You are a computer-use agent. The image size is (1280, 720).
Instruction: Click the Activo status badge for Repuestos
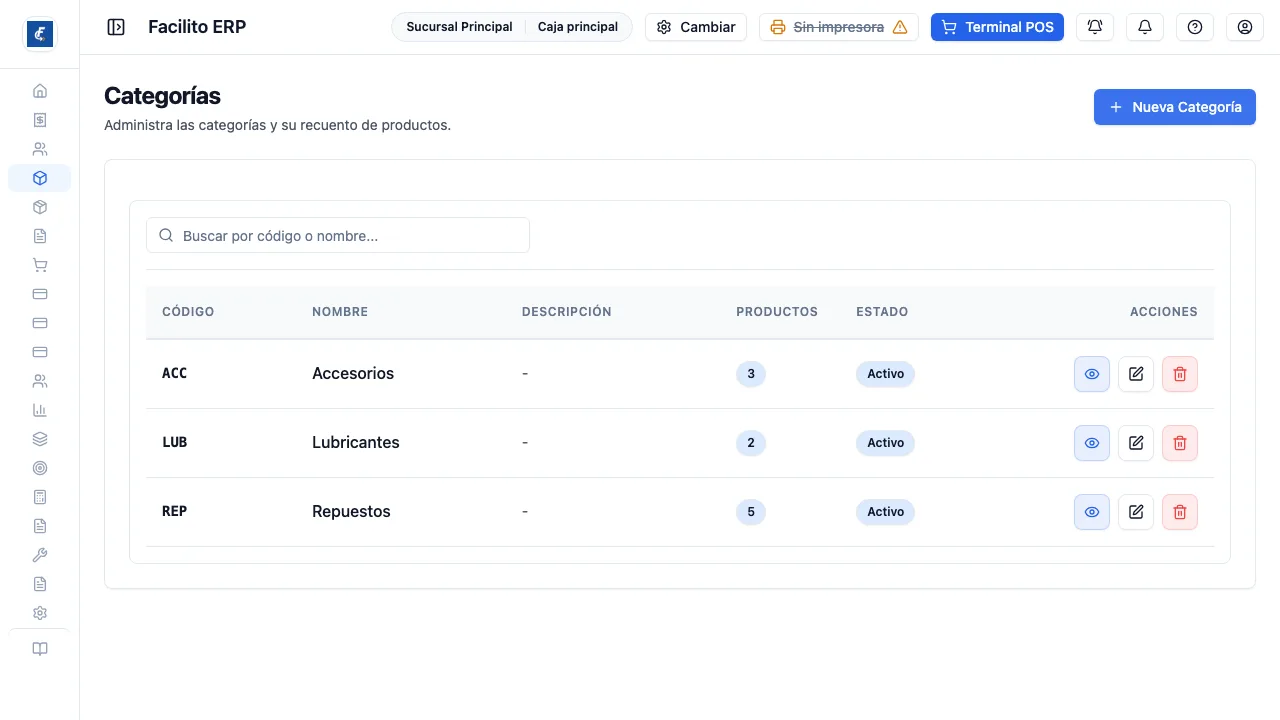885,512
